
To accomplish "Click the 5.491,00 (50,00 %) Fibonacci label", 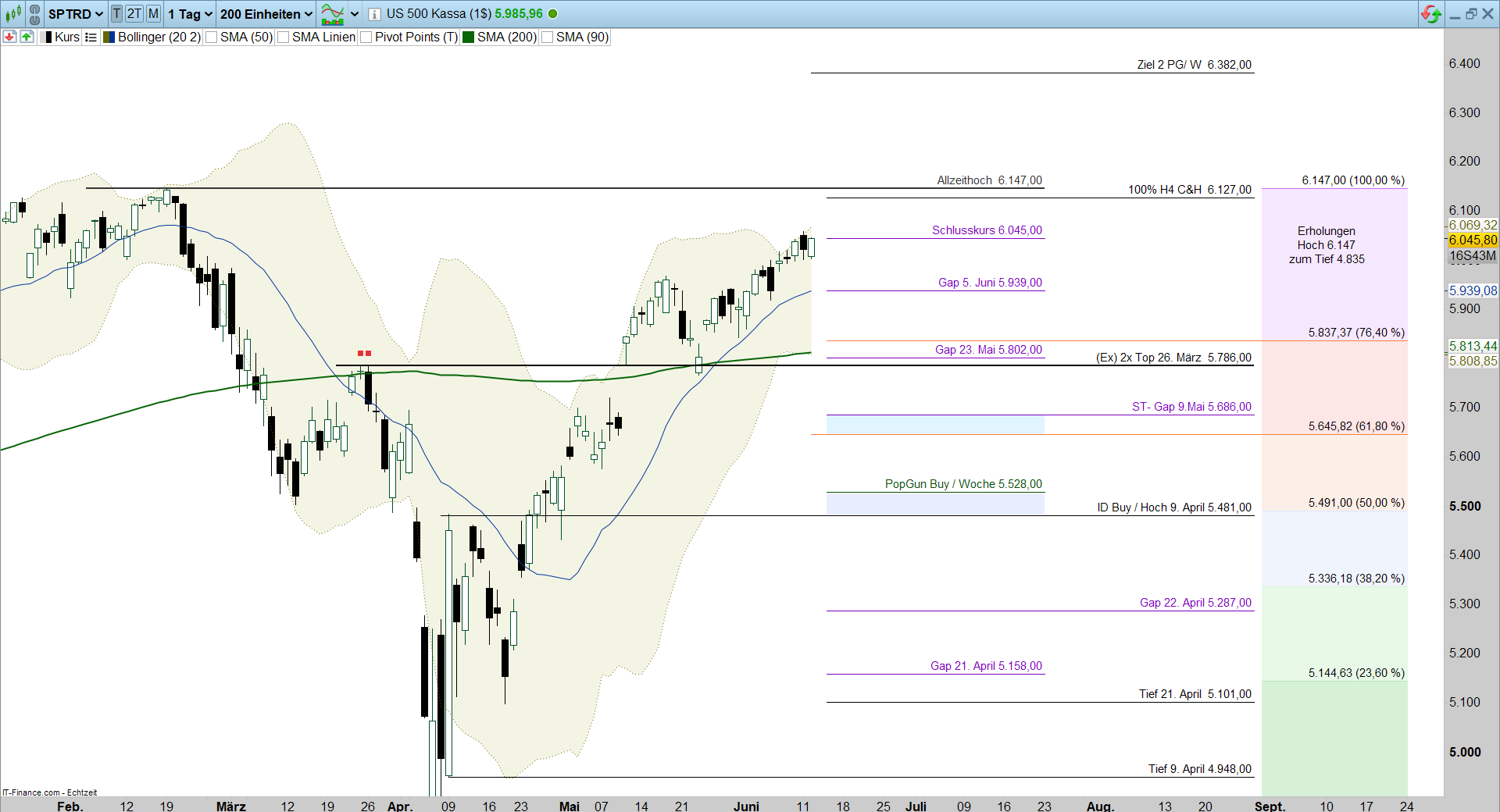I will pyautogui.click(x=1356, y=503).
